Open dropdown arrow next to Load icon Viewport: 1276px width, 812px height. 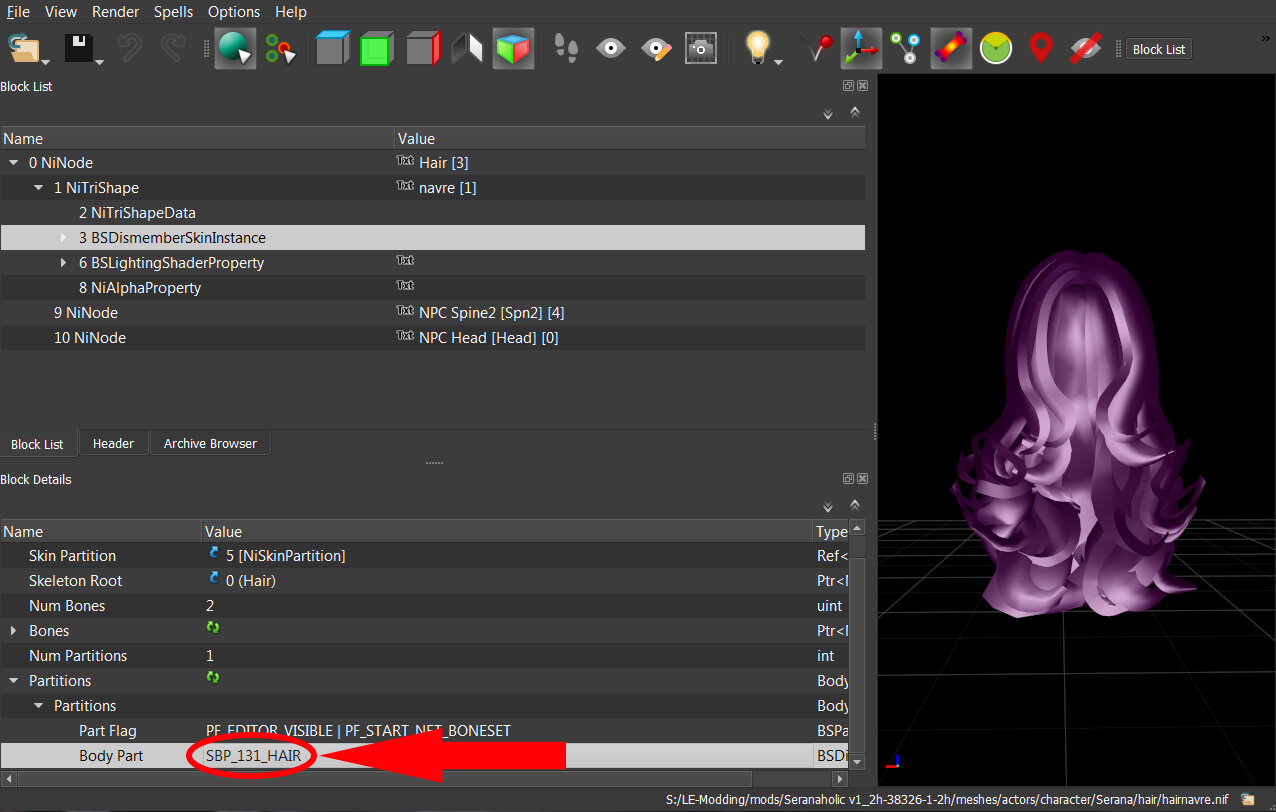coord(45,63)
